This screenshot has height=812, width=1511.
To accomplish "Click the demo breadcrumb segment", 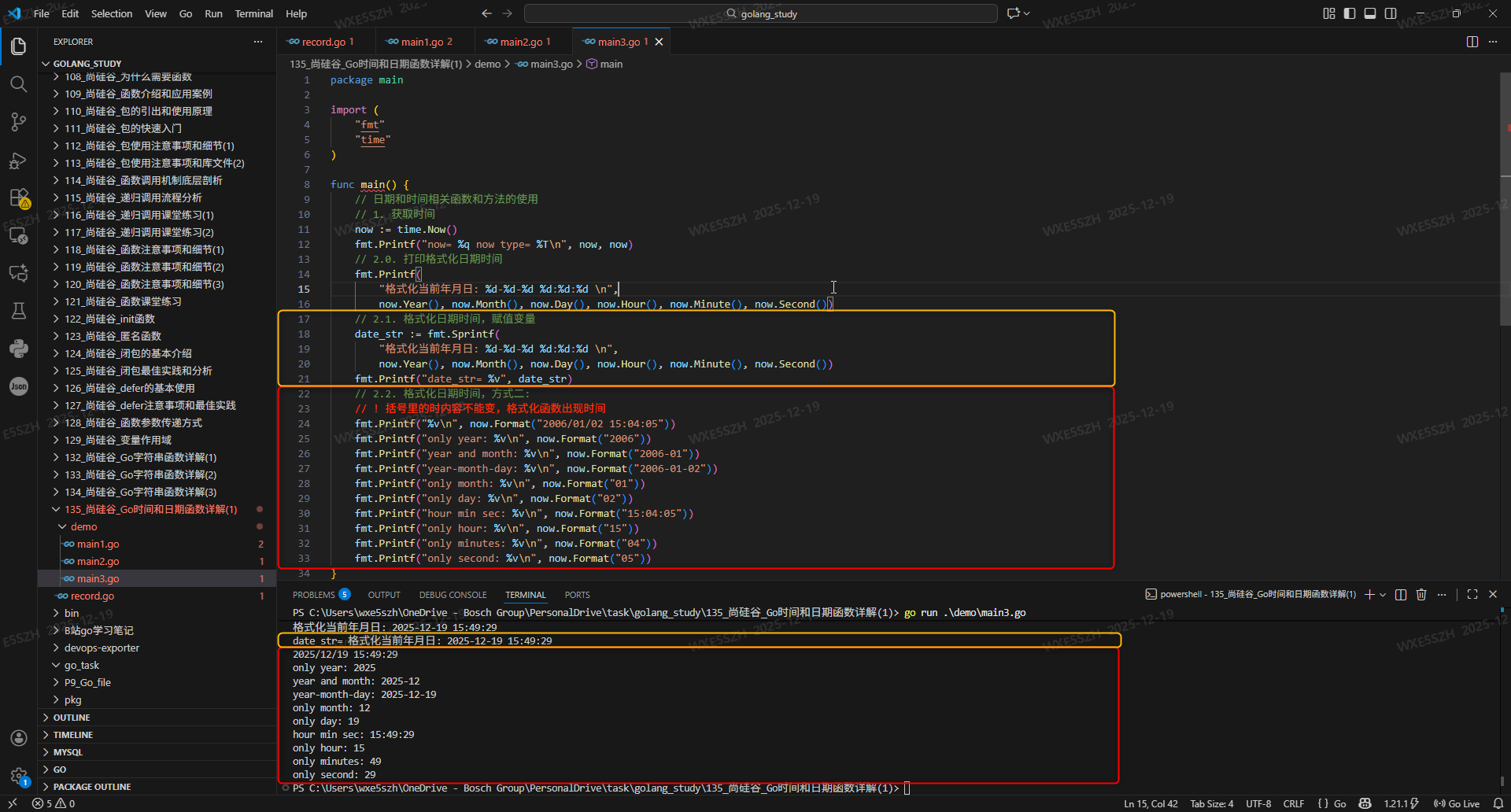I will [x=487, y=65].
